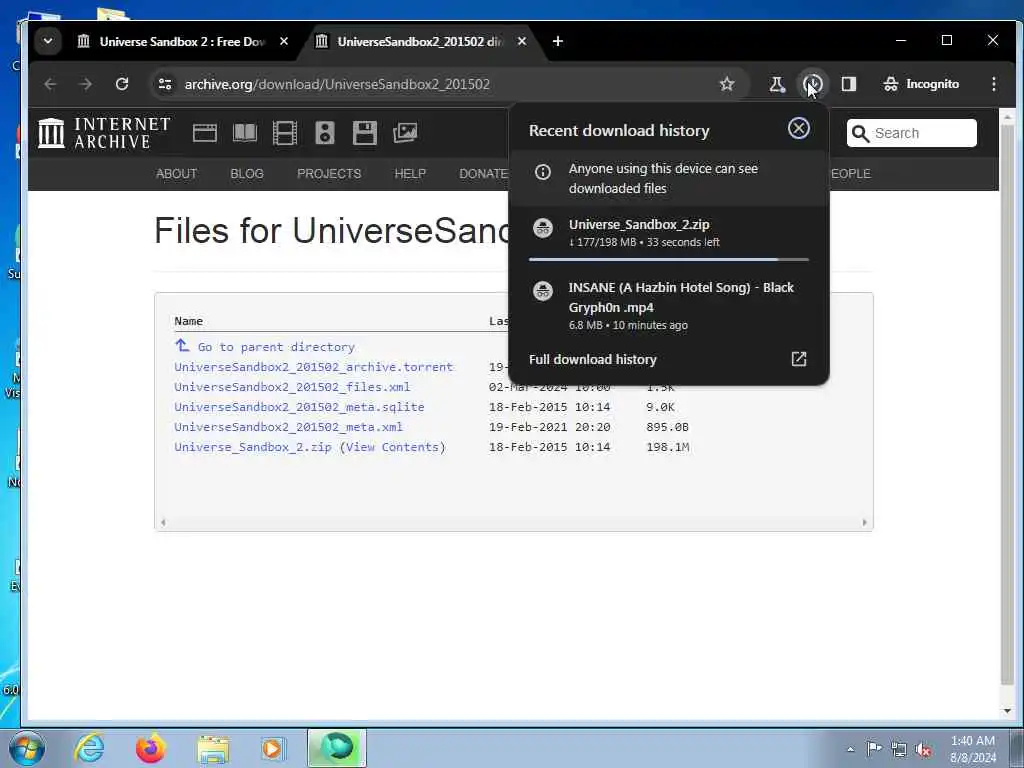
Task: Click the file list's right scroll arrow
Action: click(865, 522)
